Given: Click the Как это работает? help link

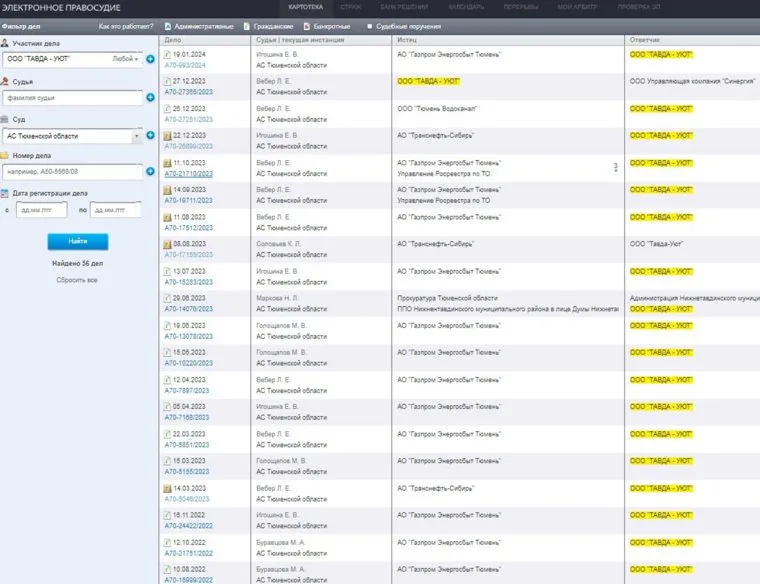Looking at the screenshot, I should (x=126, y=26).
